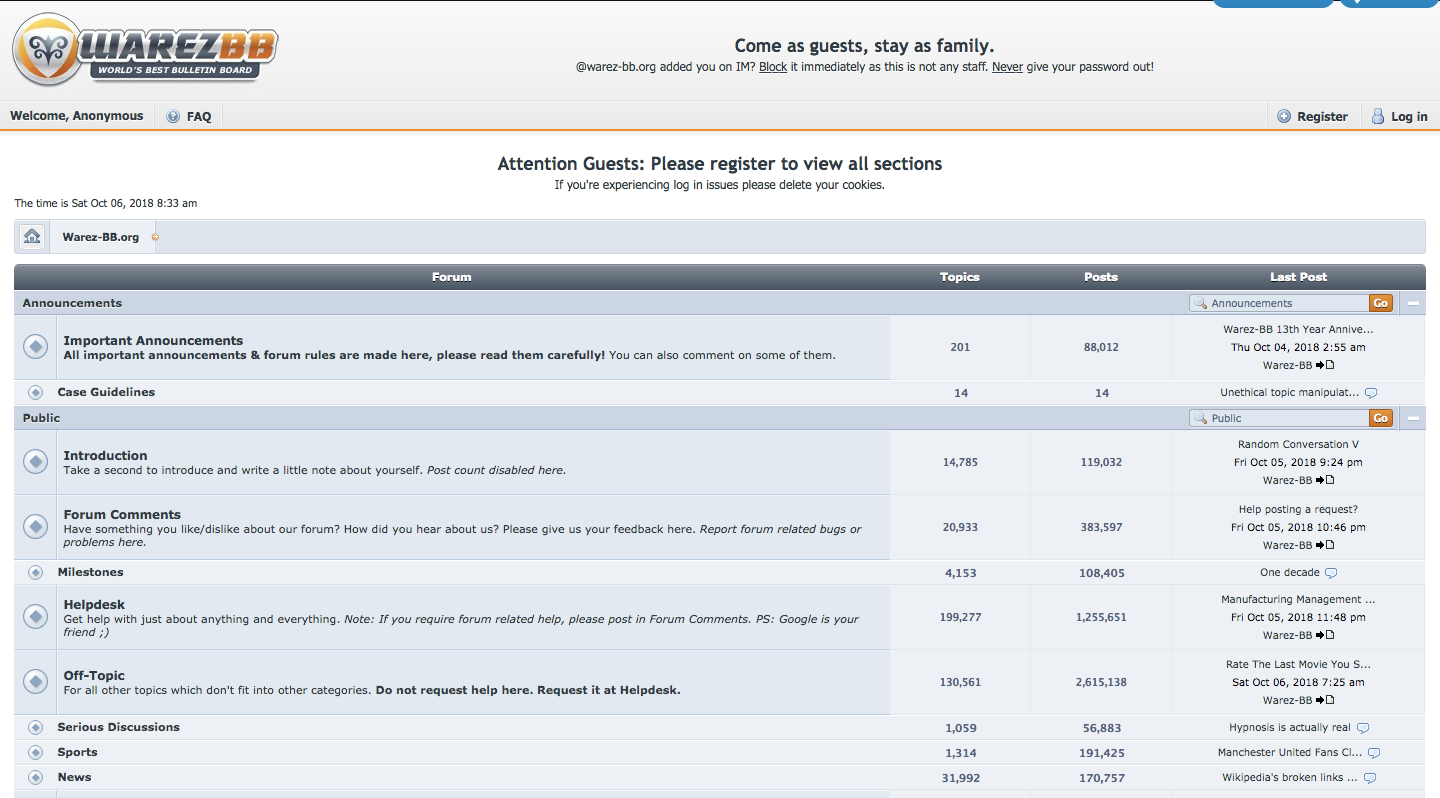Click the Register plus icon
The width and height of the screenshot is (1440, 798).
click(1284, 116)
